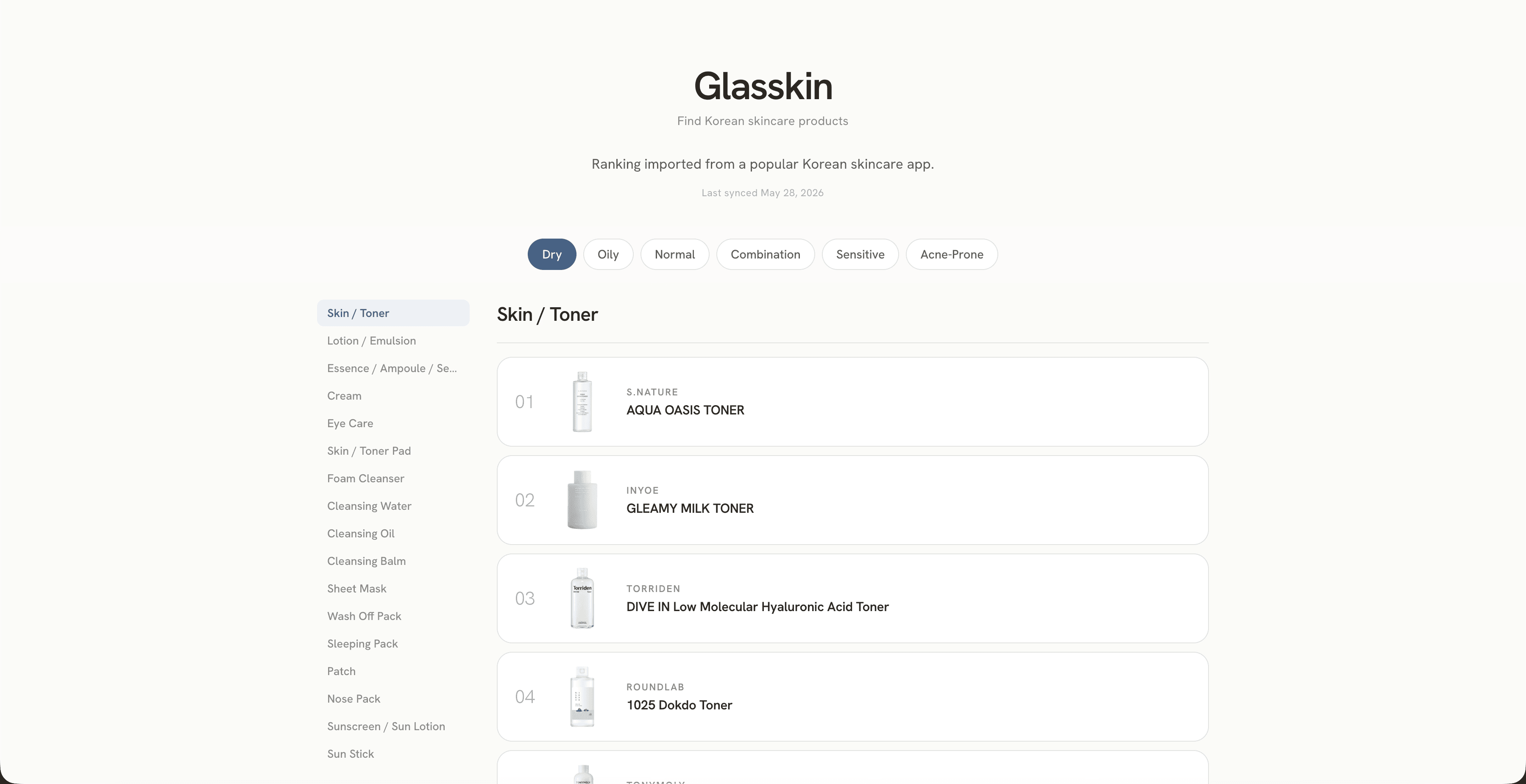Image resolution: width=1526 pixels, height=784 pixels.
Task: Show the Sun Stick category
Action: [x=393, y=753]
